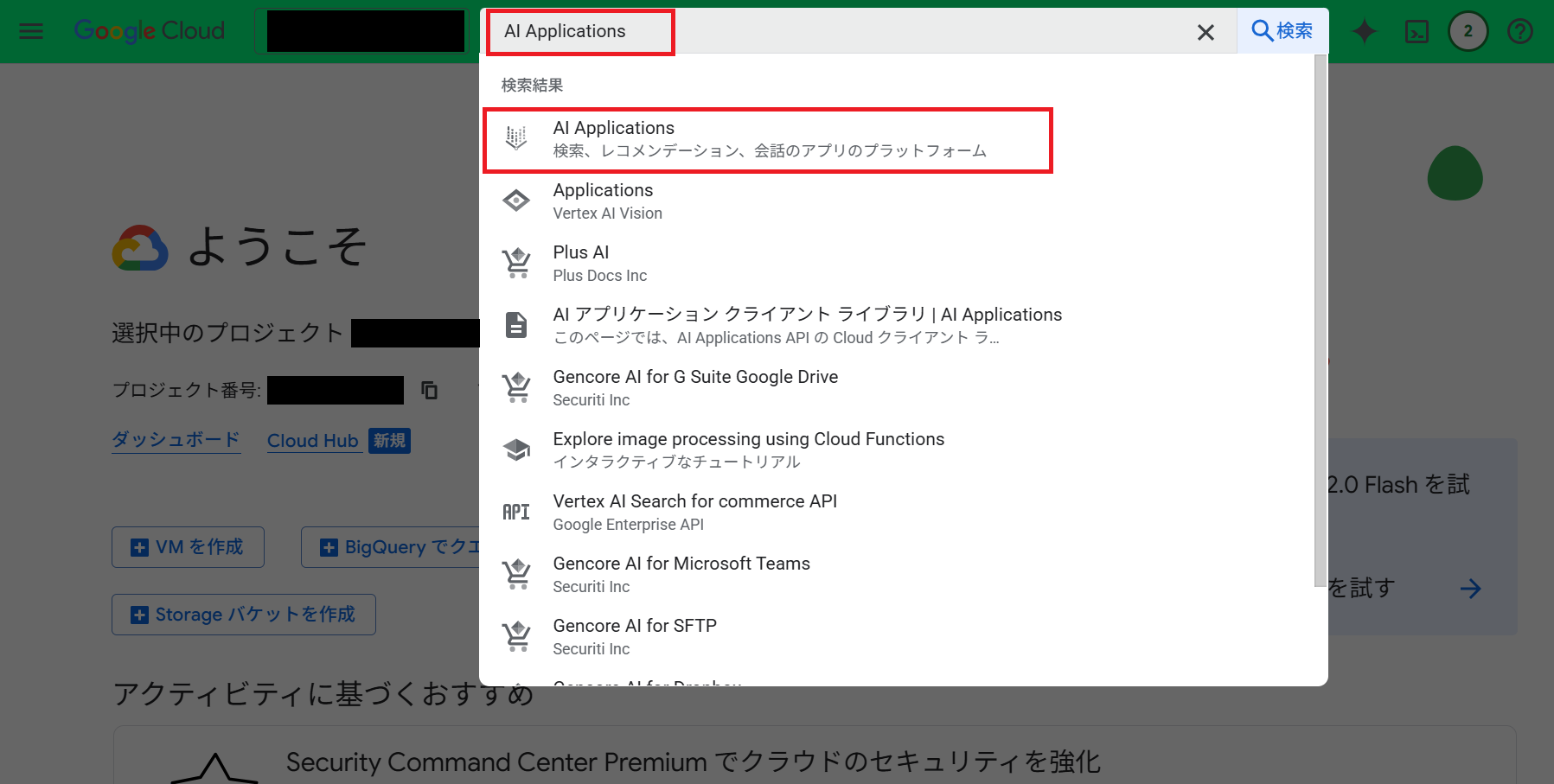Open the notifications badge showing 2

point(1468,32)
